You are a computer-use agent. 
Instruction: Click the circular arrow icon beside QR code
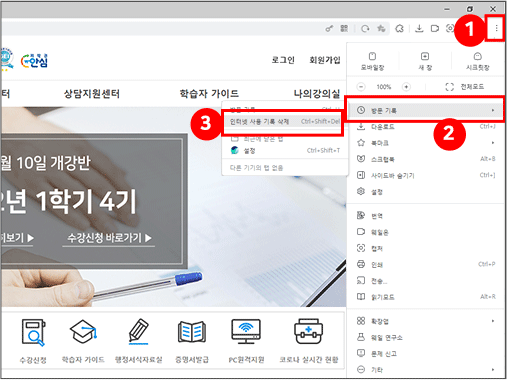(x=365, y=29)
